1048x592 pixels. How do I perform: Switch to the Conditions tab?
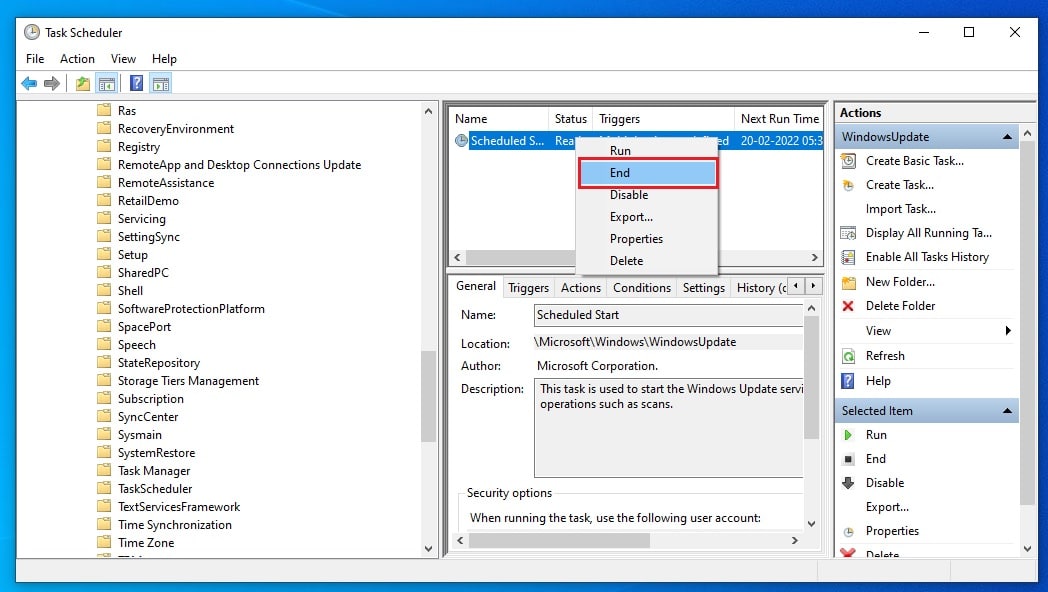(x=642, y=287)
